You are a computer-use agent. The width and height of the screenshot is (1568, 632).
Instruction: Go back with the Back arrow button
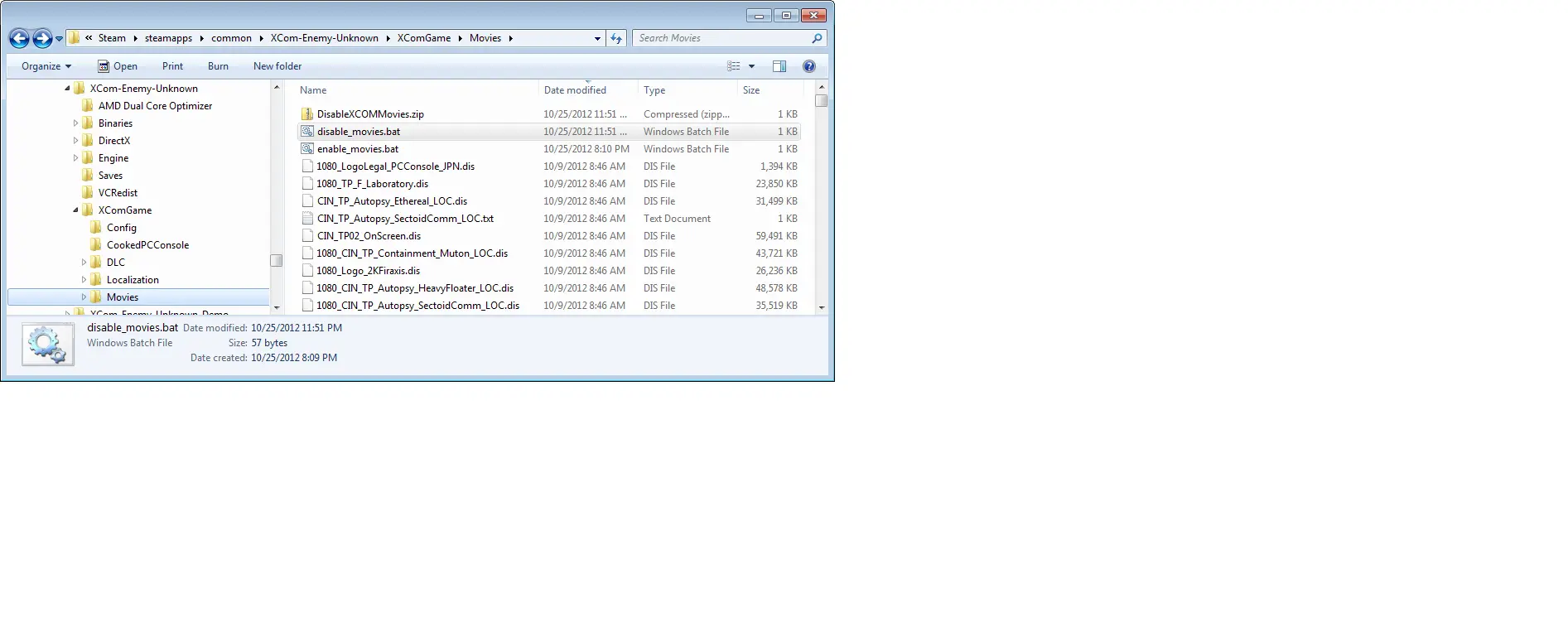[x=19, y=38]
